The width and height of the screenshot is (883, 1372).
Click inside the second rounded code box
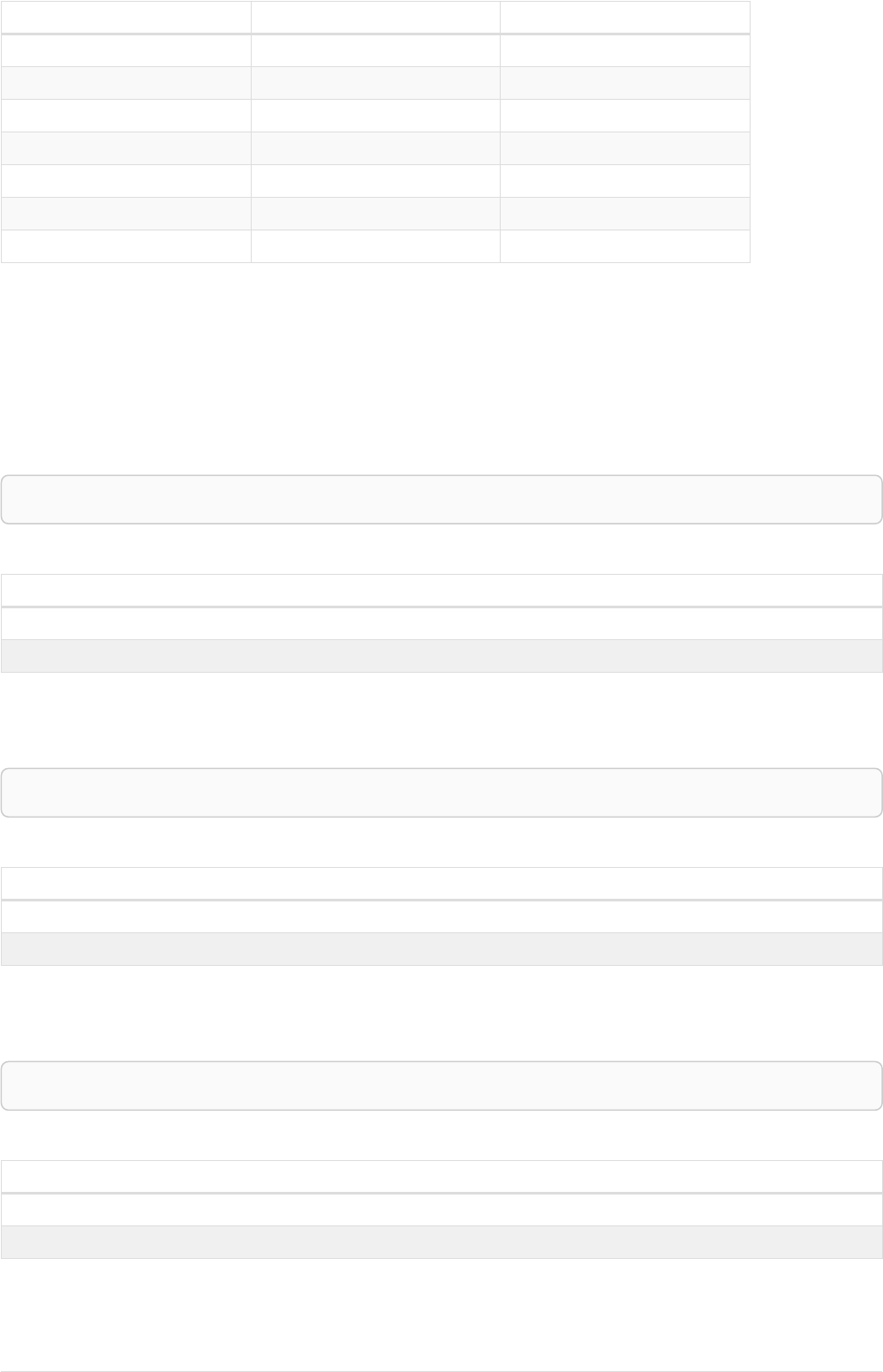point(441,793)
